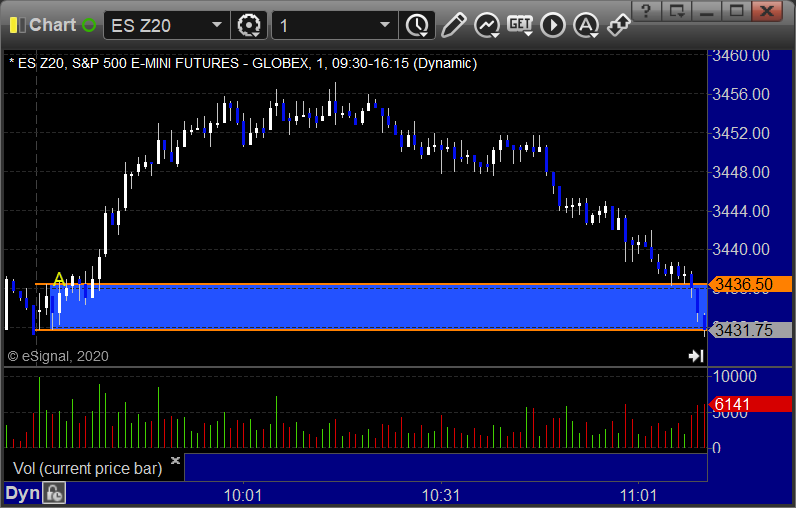Image resolution: width=796 pixels, height=508 pixels.
Task: Click the play replay button
Action: (x=553, y=25)
